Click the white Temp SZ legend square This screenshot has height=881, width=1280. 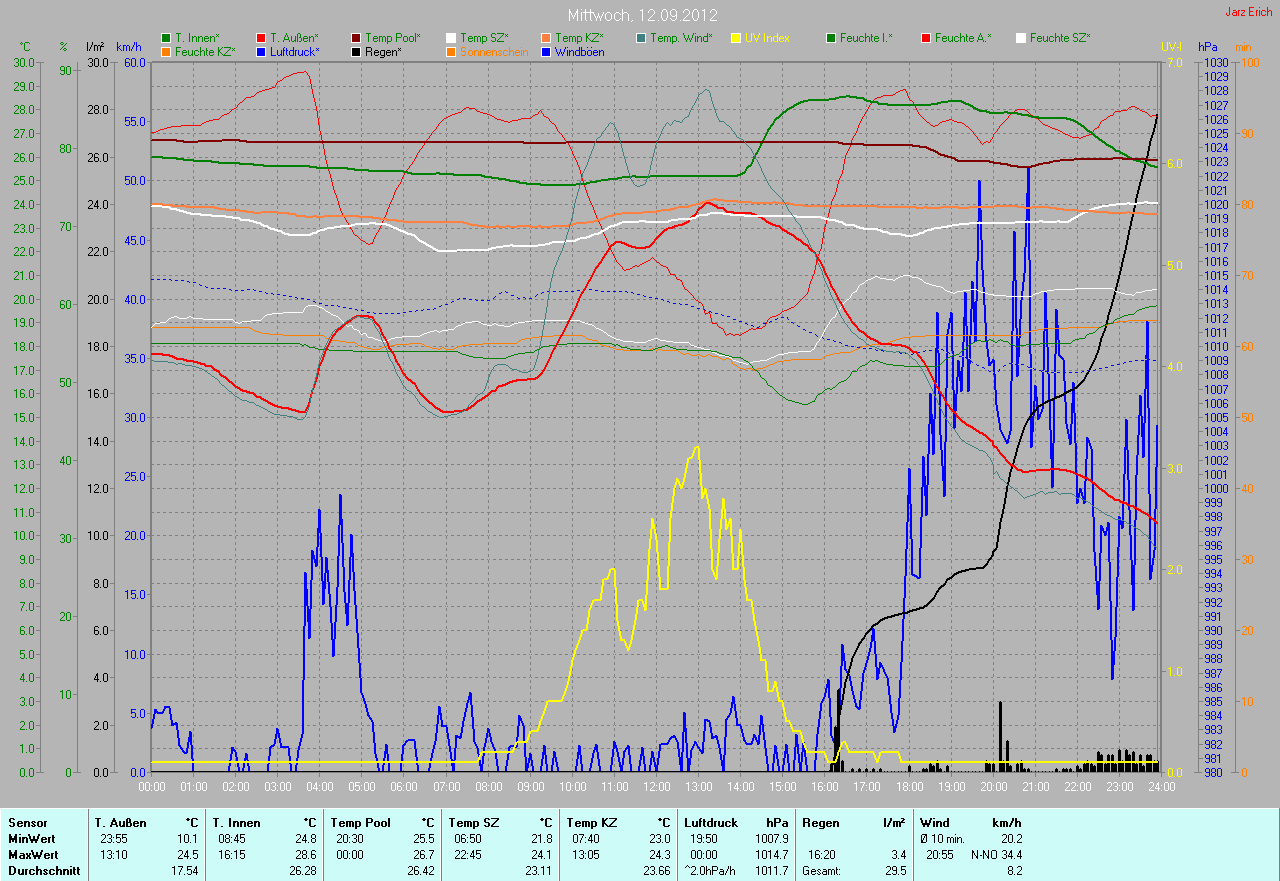coord(451,38)
